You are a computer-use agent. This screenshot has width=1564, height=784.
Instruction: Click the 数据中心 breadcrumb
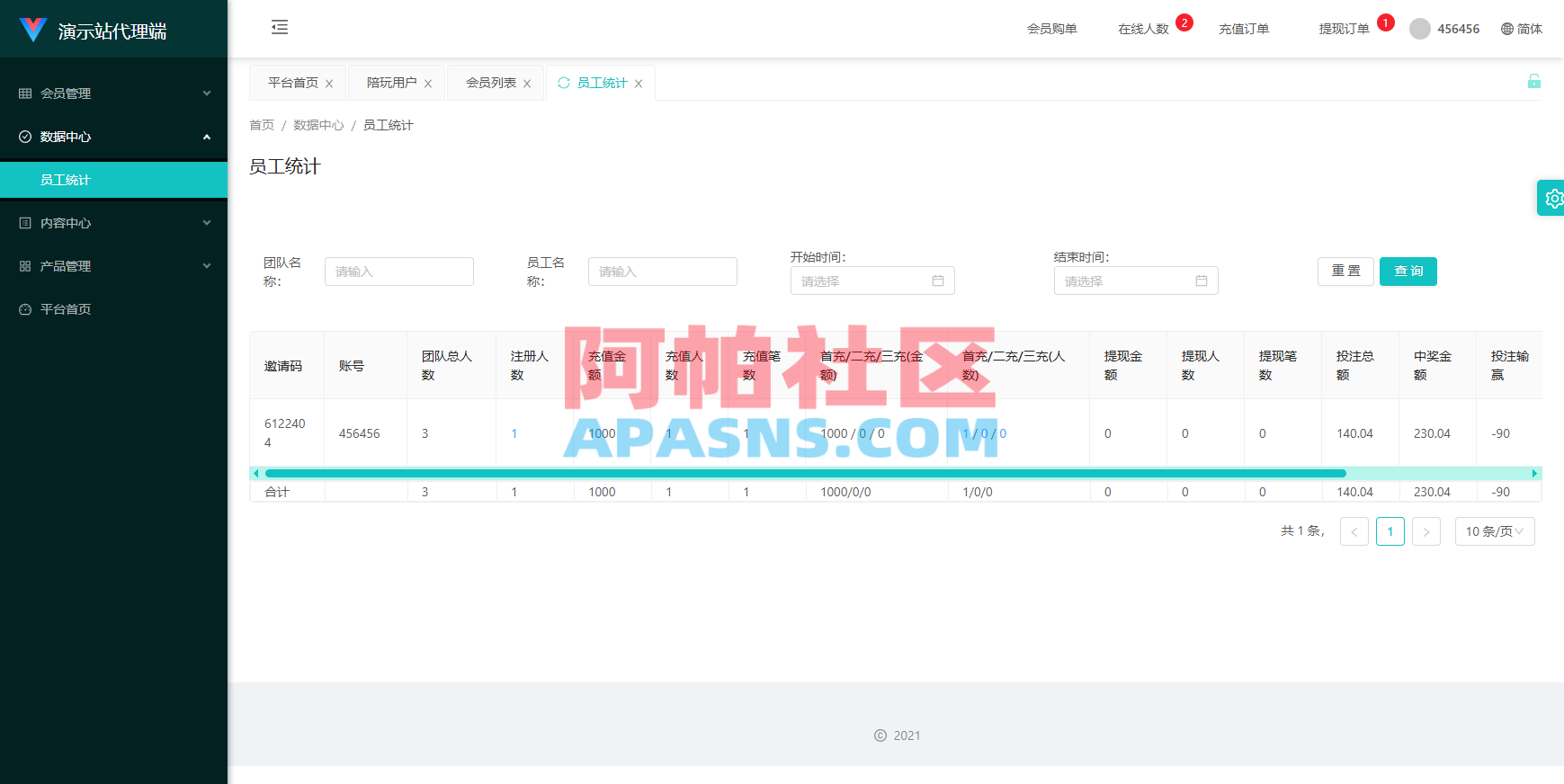point(318,125)
